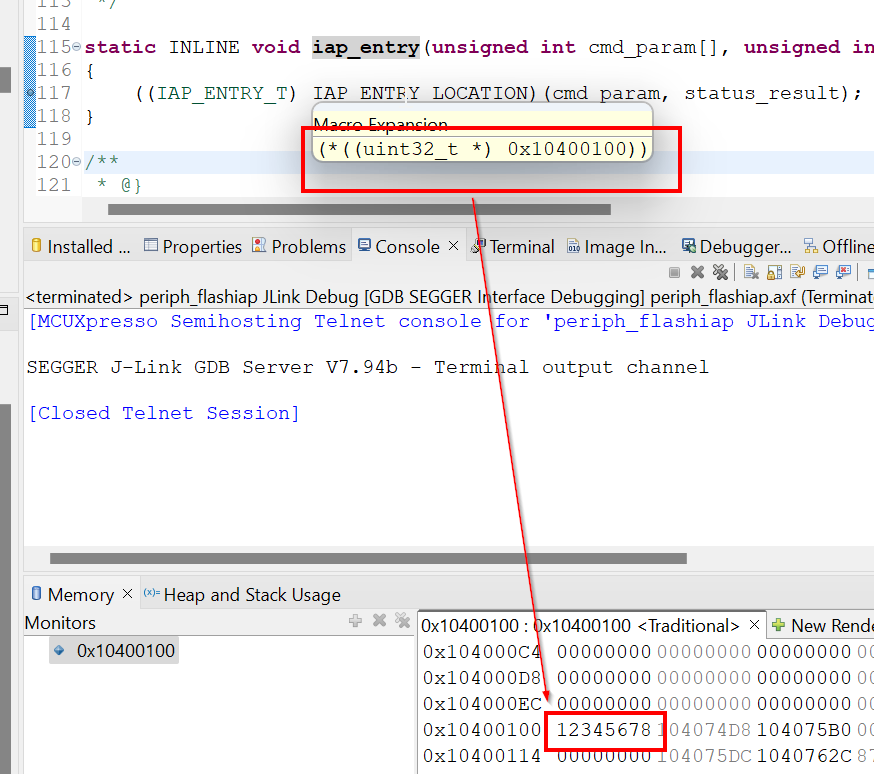Click the iap_entry function name
Image resolution: width=874 pixels, height=774 pixels.
(x=366, y=47)
